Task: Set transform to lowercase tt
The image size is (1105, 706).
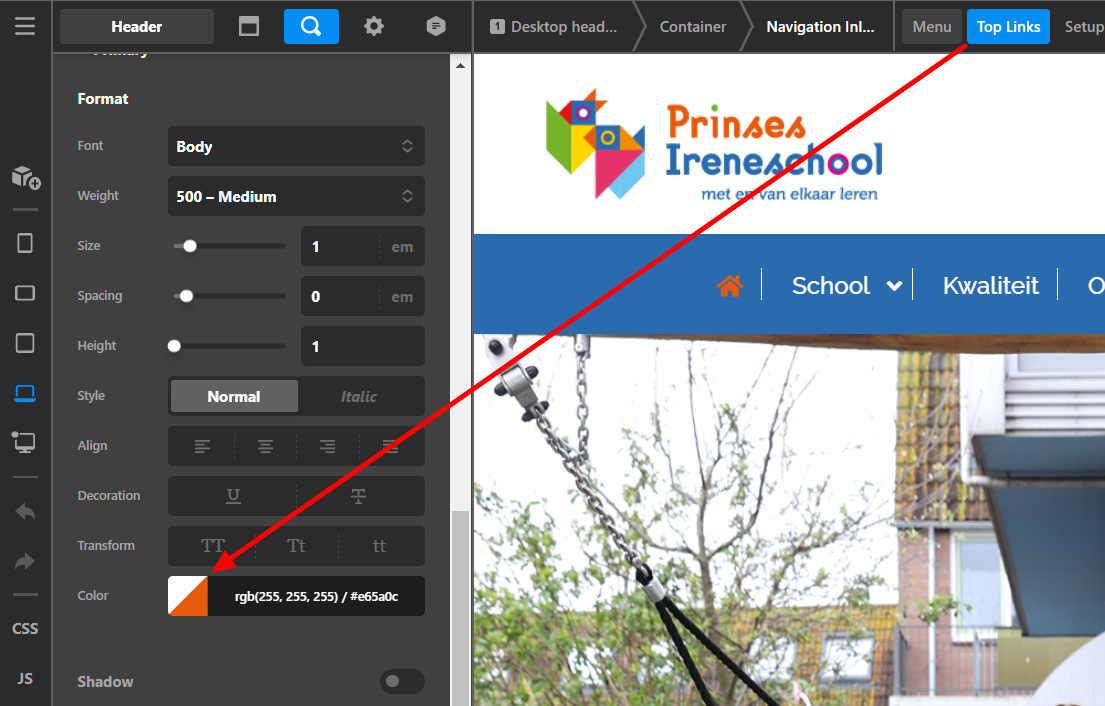Action: point(379,546)
